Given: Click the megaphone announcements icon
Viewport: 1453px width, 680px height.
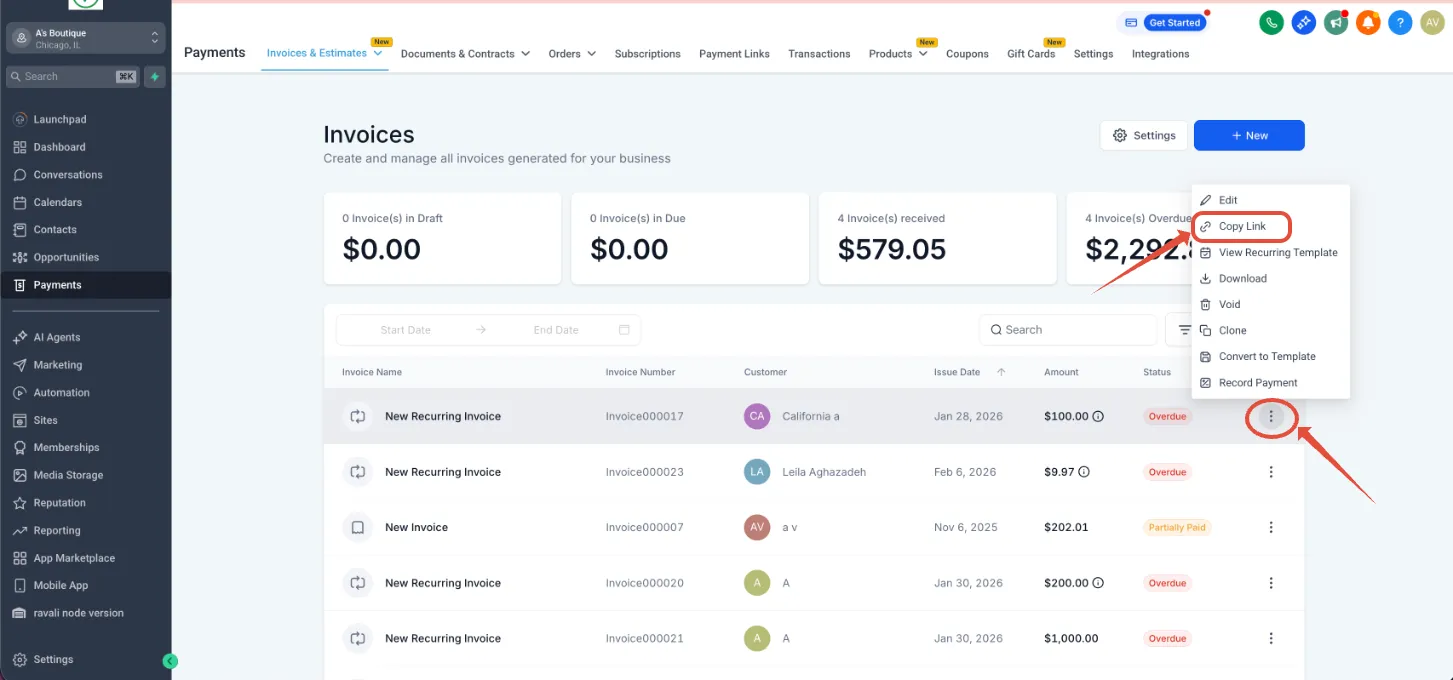Looking at the screenshot, I should click(1335, 23).
